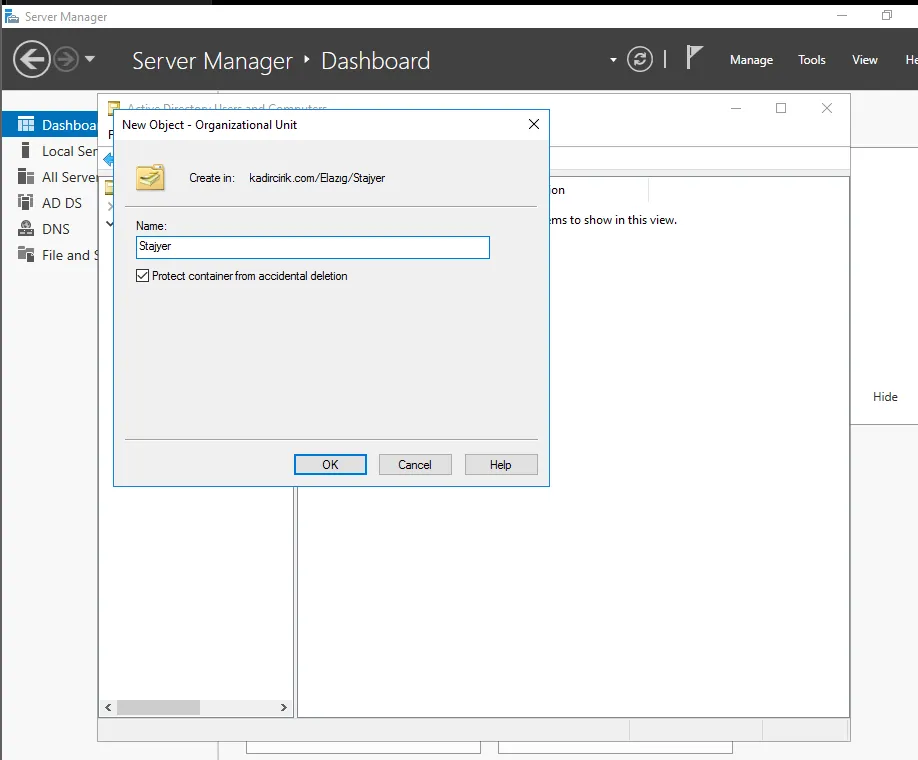This screenshot has width=918, height=760.
Task: Click the horizontal scrollbar left arrow
Action: (108, 707)
